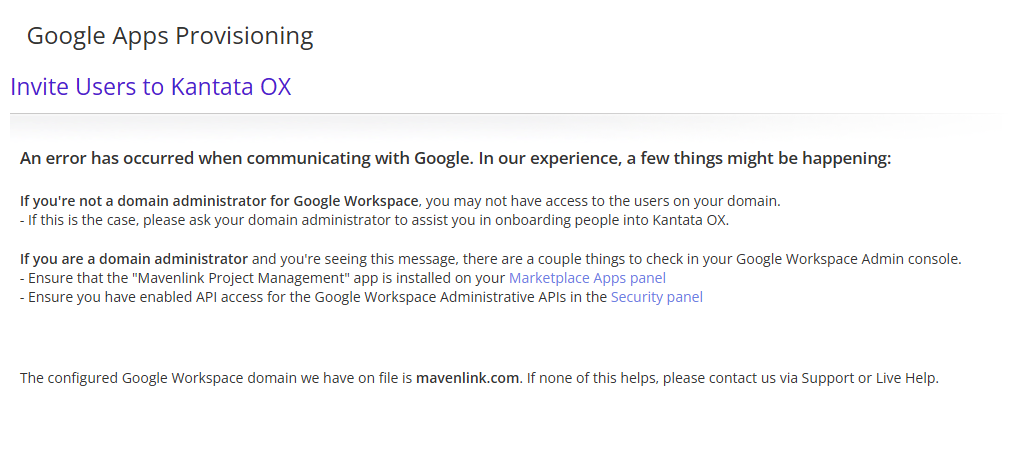Click the line about asking your domain administrator
The image size is (1009, 455).
click(374, 220)
